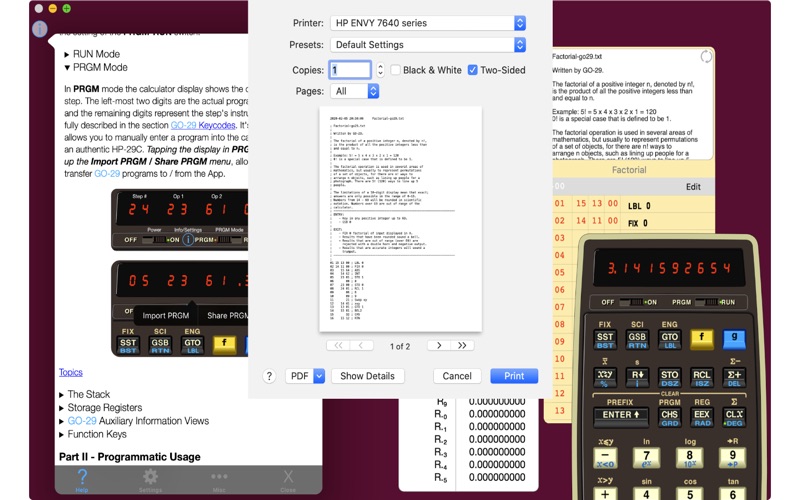Jump to the last preview page
The image size is (800, 500).
[x=462, y=345]
